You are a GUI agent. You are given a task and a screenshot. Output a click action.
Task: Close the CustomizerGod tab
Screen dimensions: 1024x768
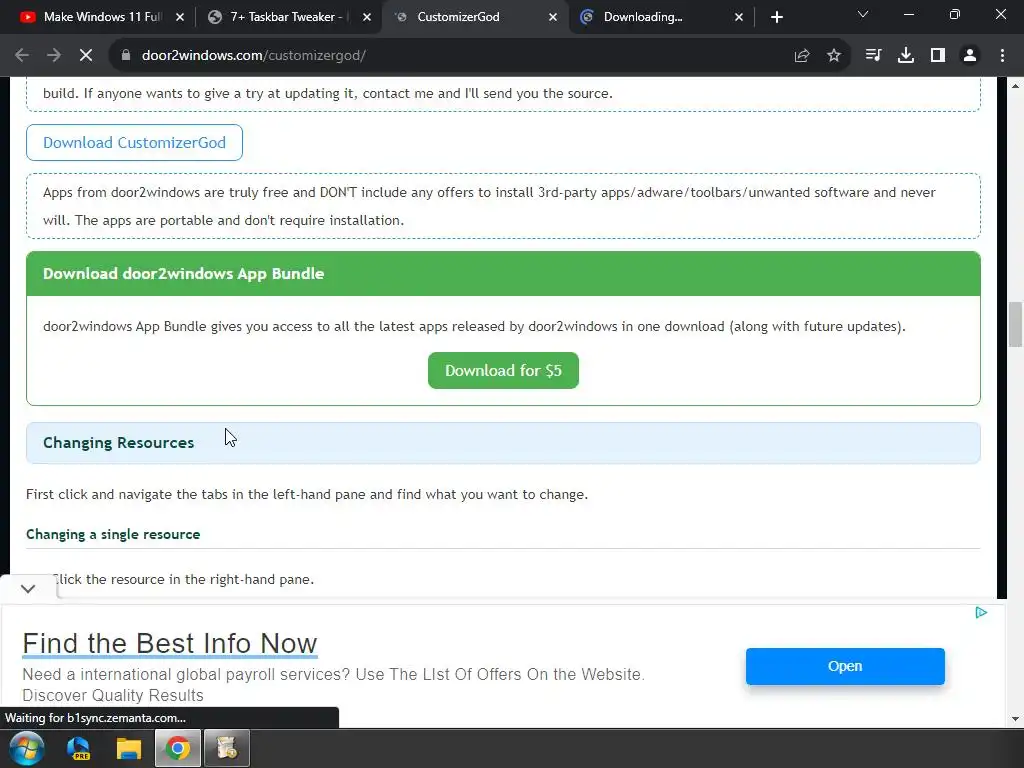553,17
